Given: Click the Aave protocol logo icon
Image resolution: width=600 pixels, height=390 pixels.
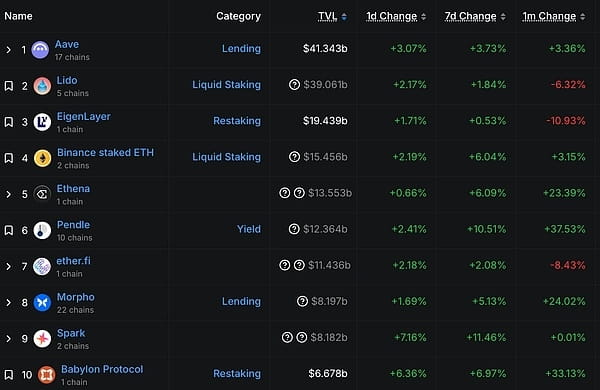Looking at the screenshot, I should tap(40, 50).
